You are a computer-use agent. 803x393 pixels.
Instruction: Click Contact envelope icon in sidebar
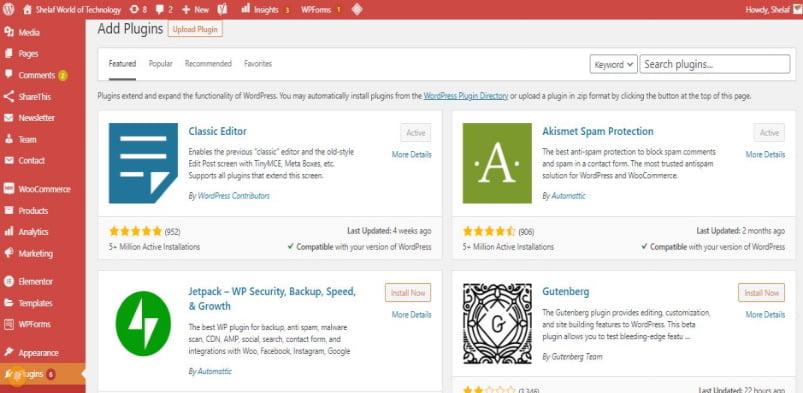point(9,160)
